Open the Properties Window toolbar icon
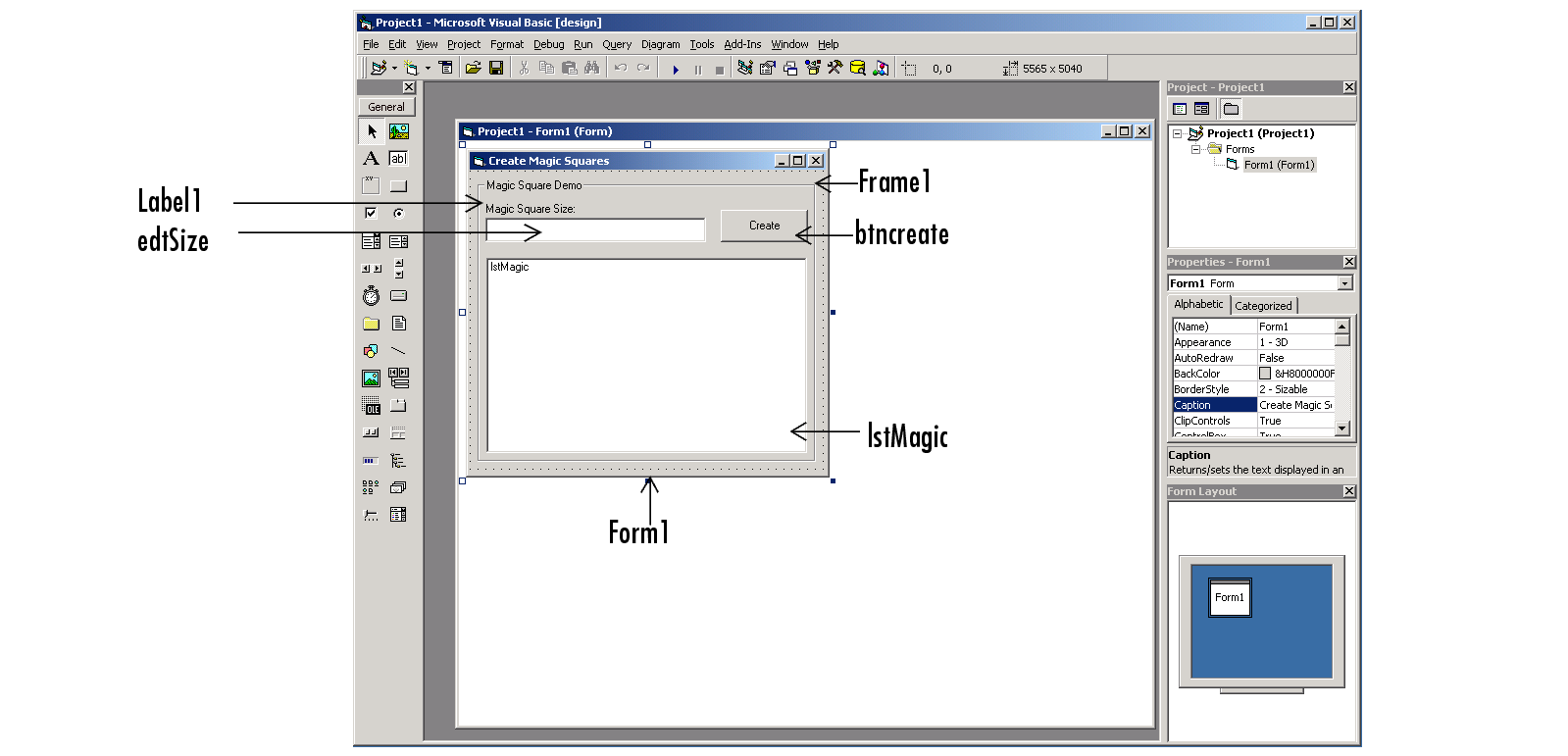This screenshot has width=1568, height=756. click(x=768, y=68)
